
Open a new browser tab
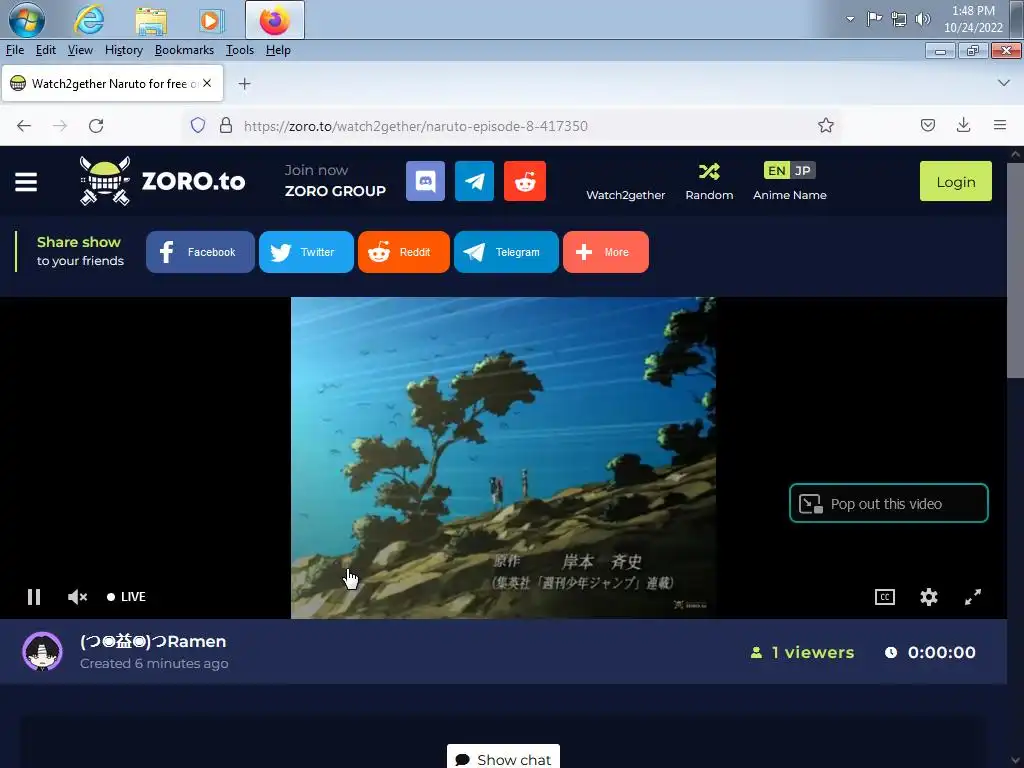point(244,84)
